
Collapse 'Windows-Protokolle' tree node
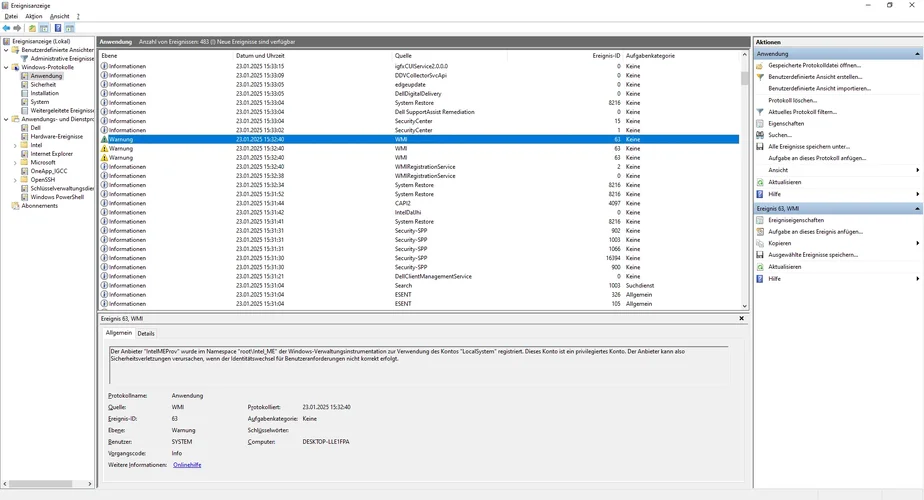(6, 67)
